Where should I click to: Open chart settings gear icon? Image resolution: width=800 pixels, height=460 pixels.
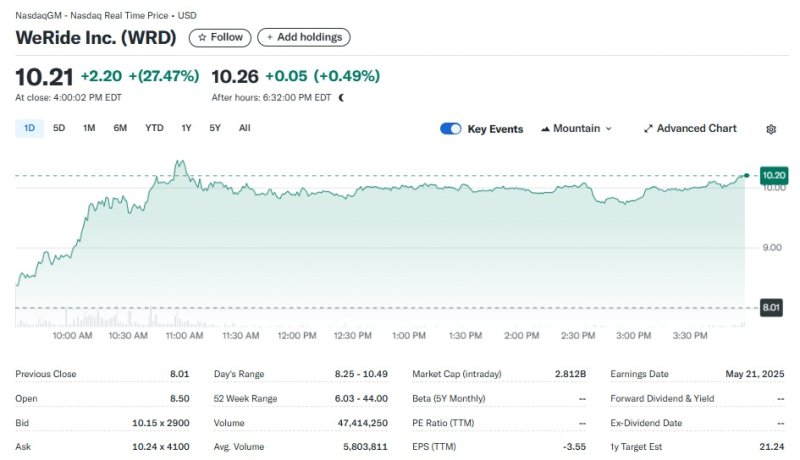coord(771,129)
